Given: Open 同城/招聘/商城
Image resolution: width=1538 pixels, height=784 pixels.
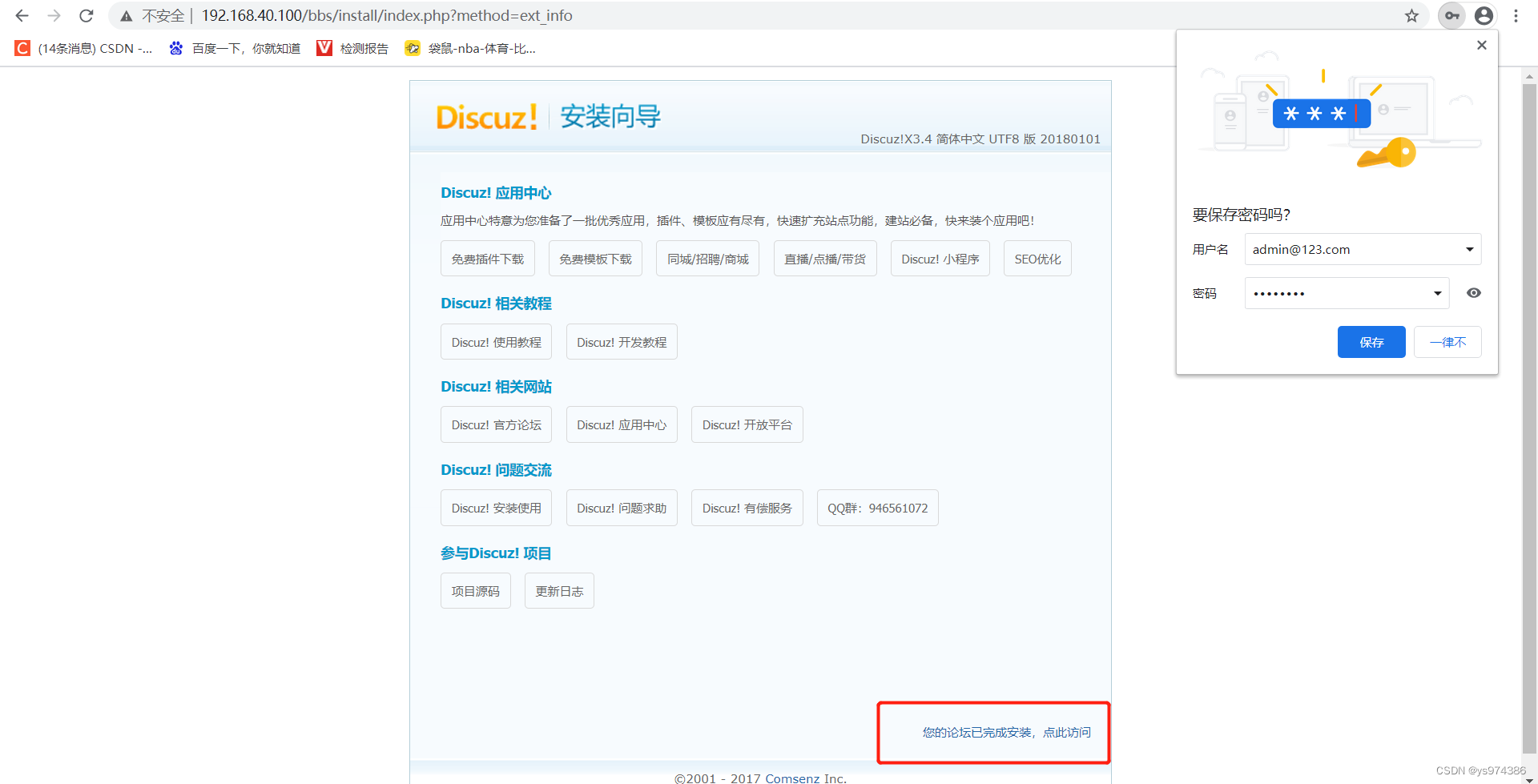Looking at the screenshot, I should pyautogui.click(x=708, y=259).
